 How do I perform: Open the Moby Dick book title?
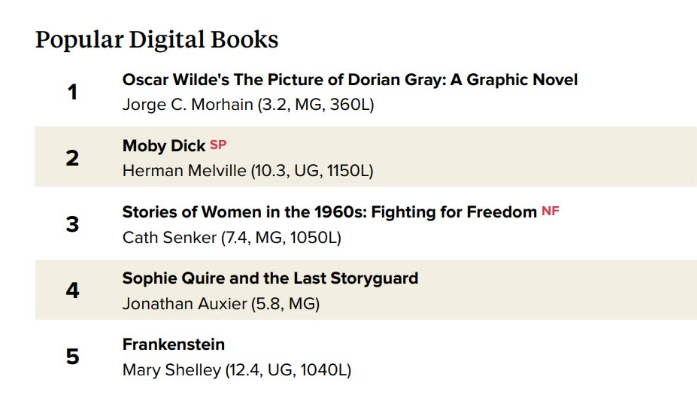pyautogui.click(x=164, y=146)
